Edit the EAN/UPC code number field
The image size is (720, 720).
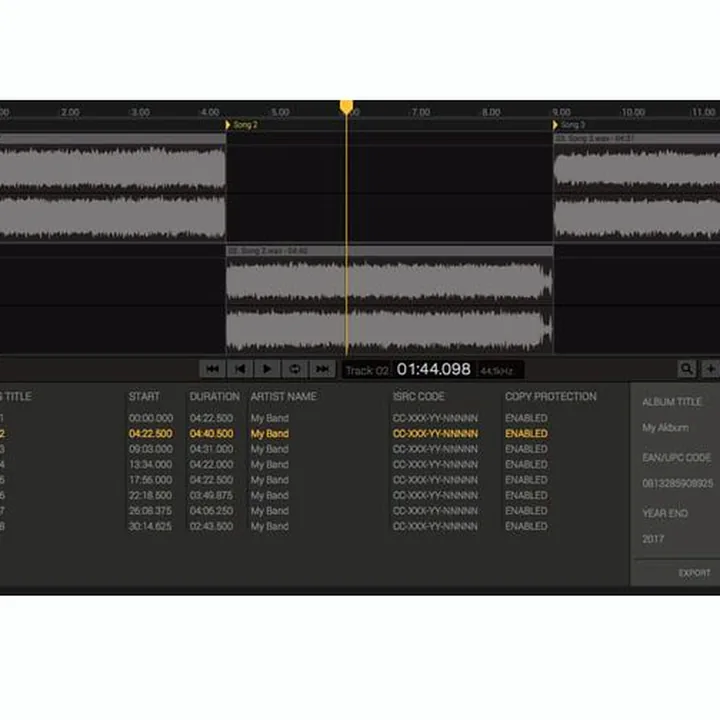pyautogui.click(x=678, y=484)
